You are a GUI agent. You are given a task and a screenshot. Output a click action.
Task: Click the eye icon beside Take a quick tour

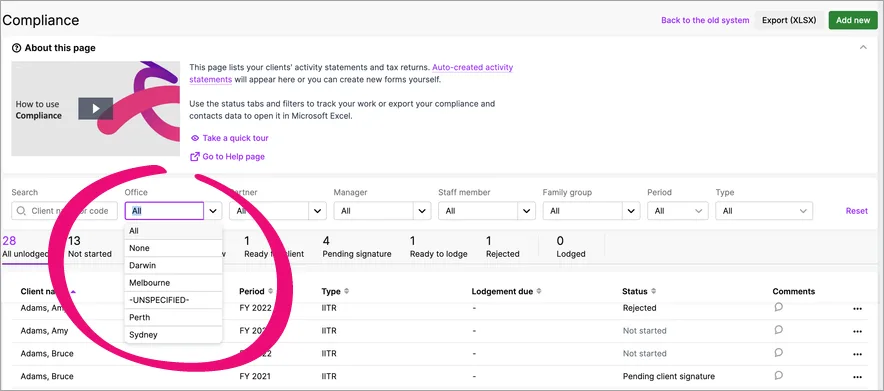pyautogui.click(x=195, y=138)
